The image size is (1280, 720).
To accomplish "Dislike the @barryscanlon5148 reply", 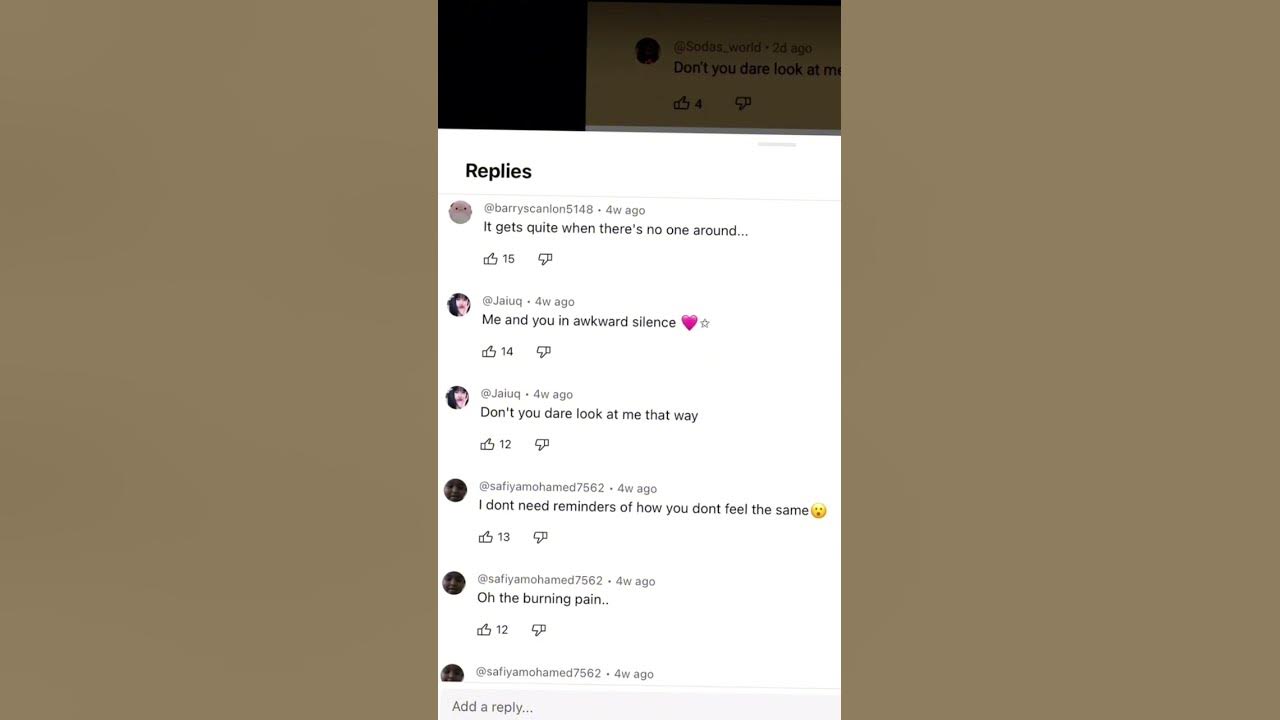I will pyautogui.click(x=545, y=259).
